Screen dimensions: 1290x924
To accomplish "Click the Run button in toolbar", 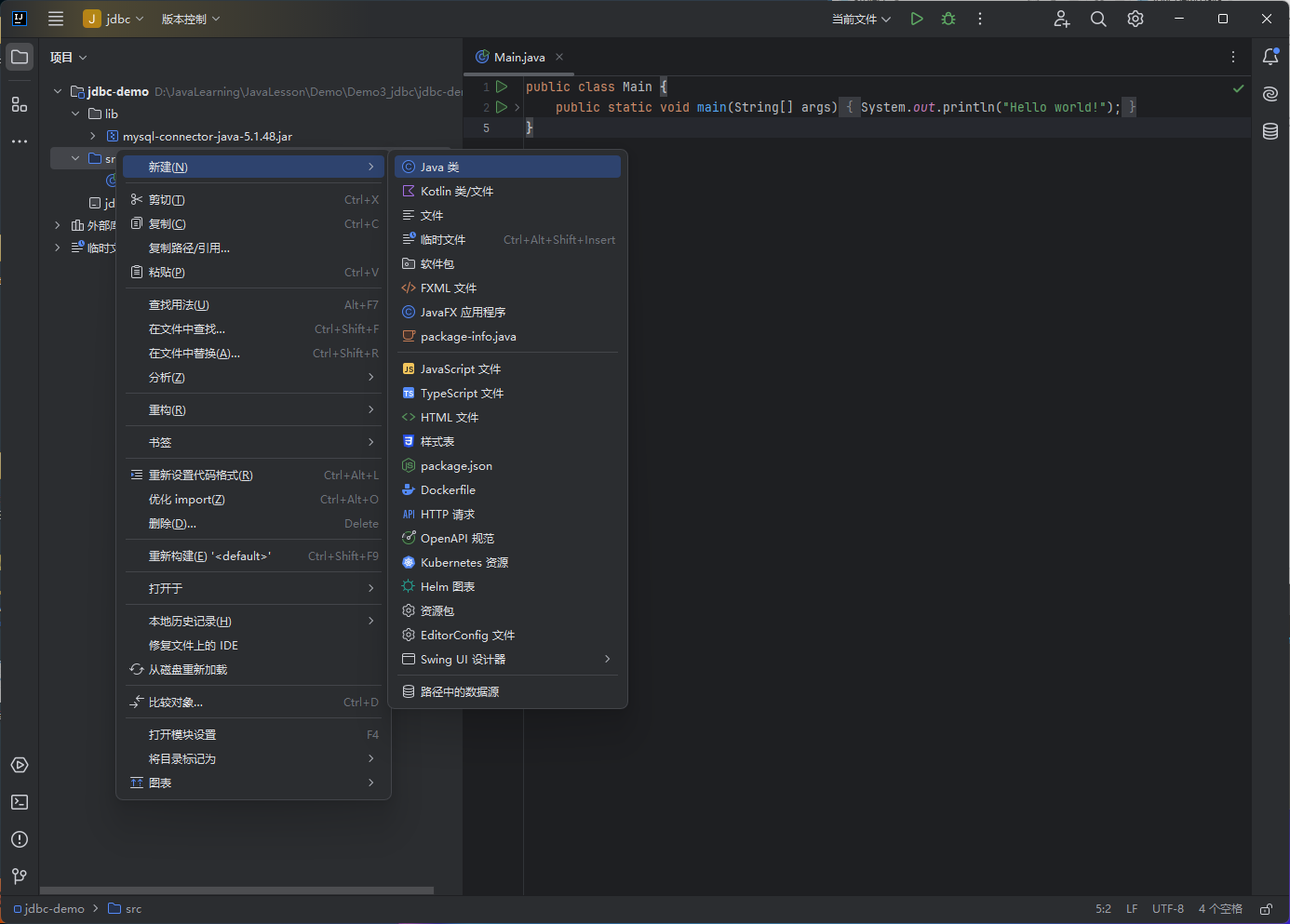I will [x=917, y=19].
